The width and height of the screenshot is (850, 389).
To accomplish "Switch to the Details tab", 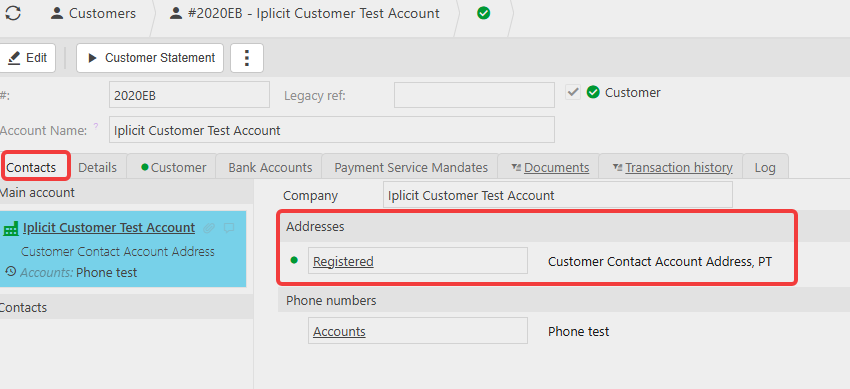I will pos(98,167).
